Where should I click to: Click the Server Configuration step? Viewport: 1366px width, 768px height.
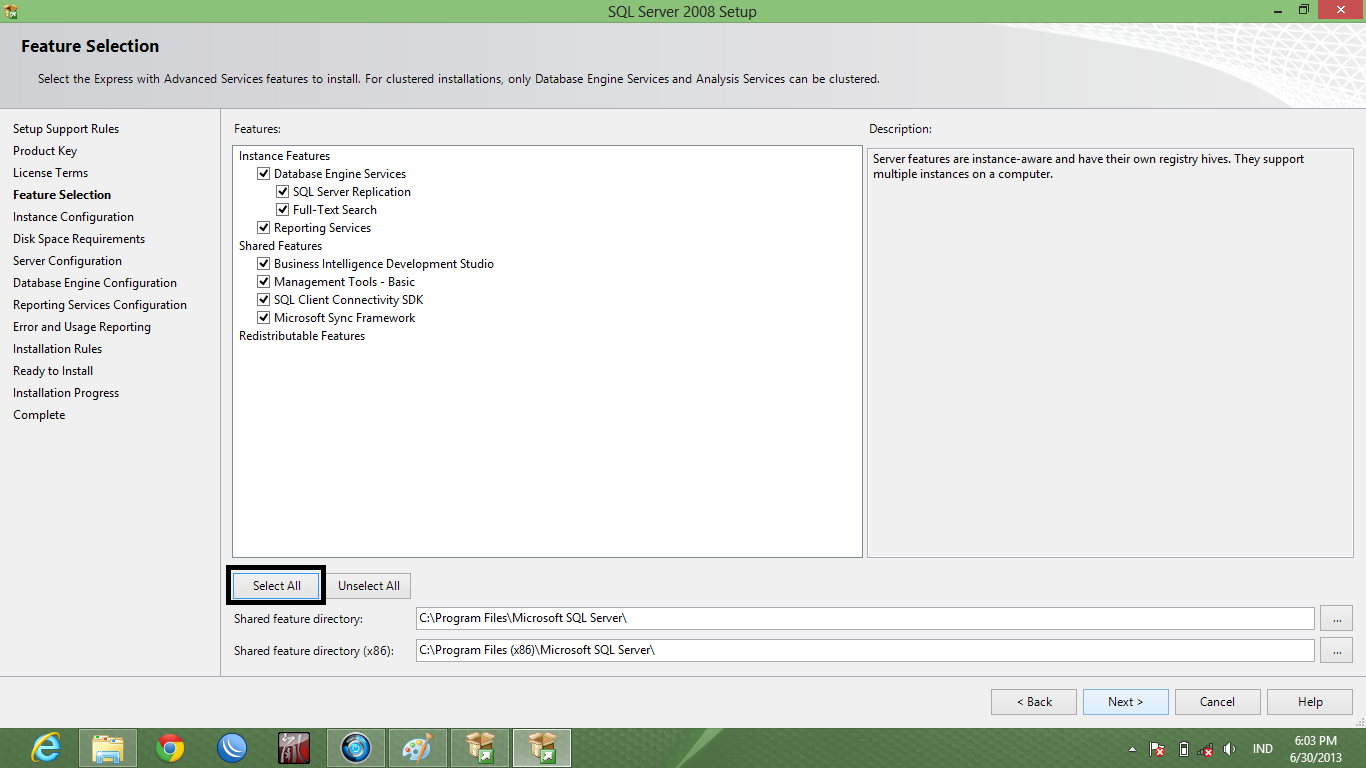pos(67,261)
